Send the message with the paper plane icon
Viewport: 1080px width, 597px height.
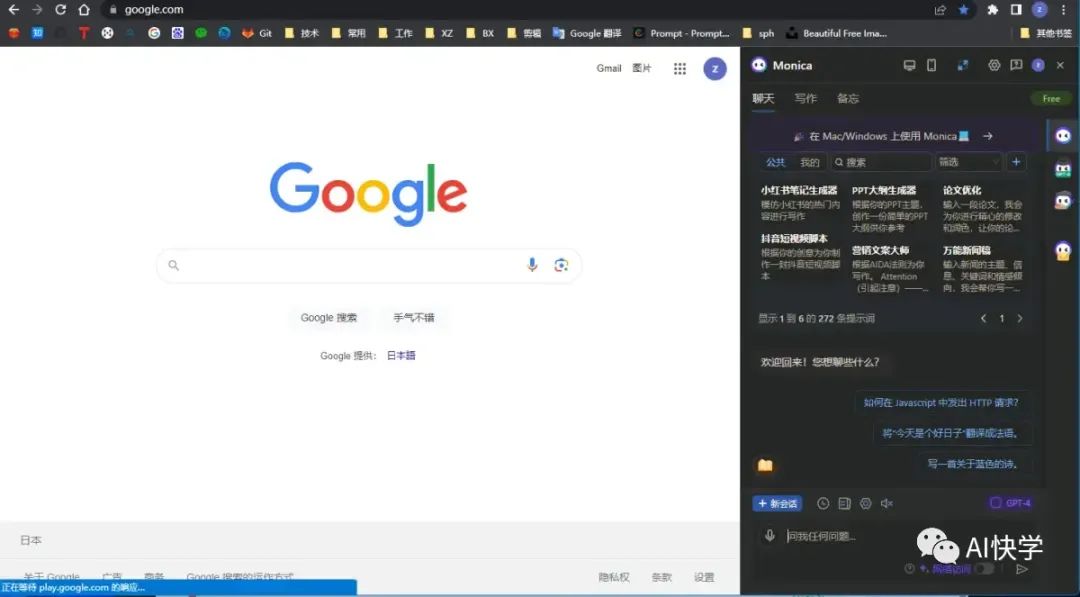[x=1022, y=569]
